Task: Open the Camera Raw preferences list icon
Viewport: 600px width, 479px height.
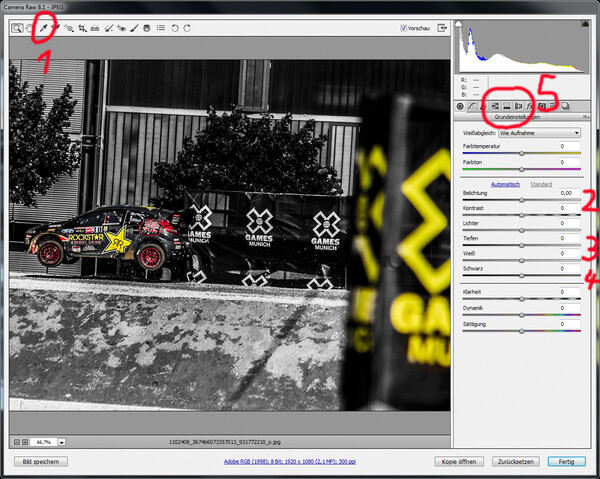Action: click(x=161, y=28)
